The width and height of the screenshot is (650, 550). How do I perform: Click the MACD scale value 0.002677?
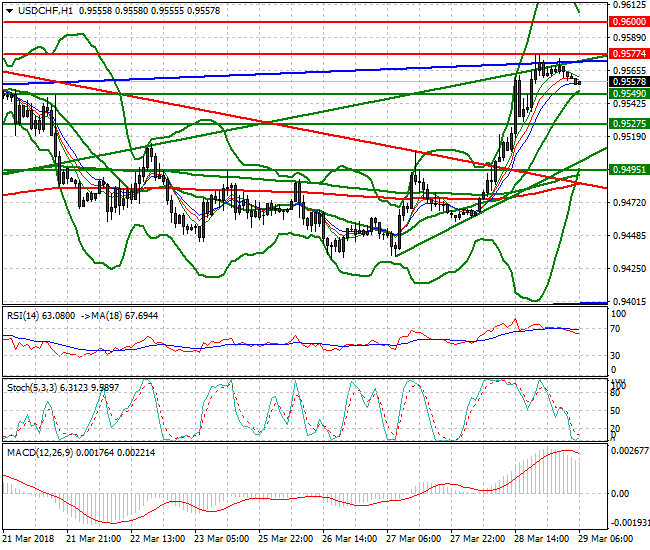630,451
